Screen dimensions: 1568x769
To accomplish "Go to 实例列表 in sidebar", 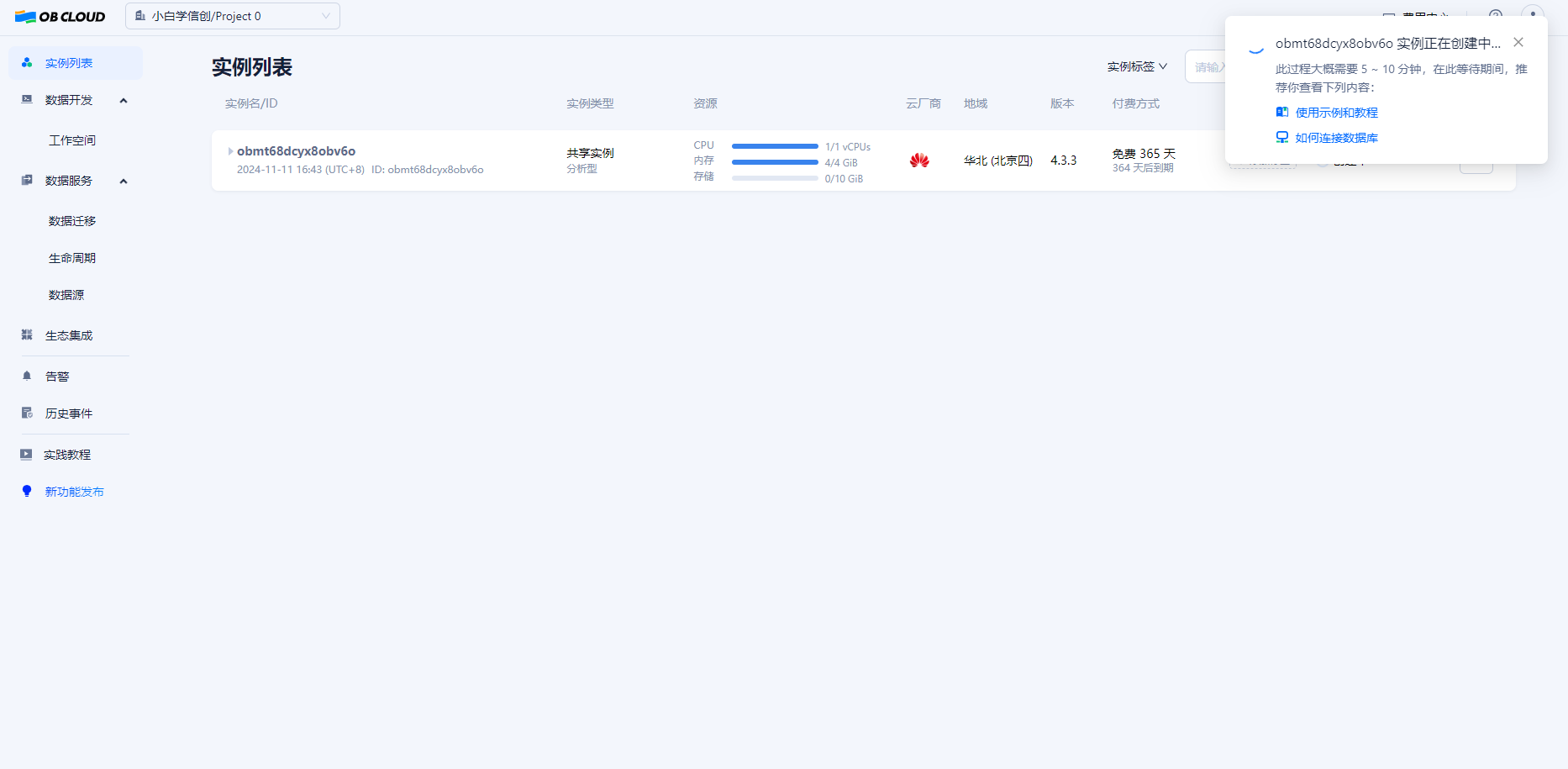I will (69, 63).
